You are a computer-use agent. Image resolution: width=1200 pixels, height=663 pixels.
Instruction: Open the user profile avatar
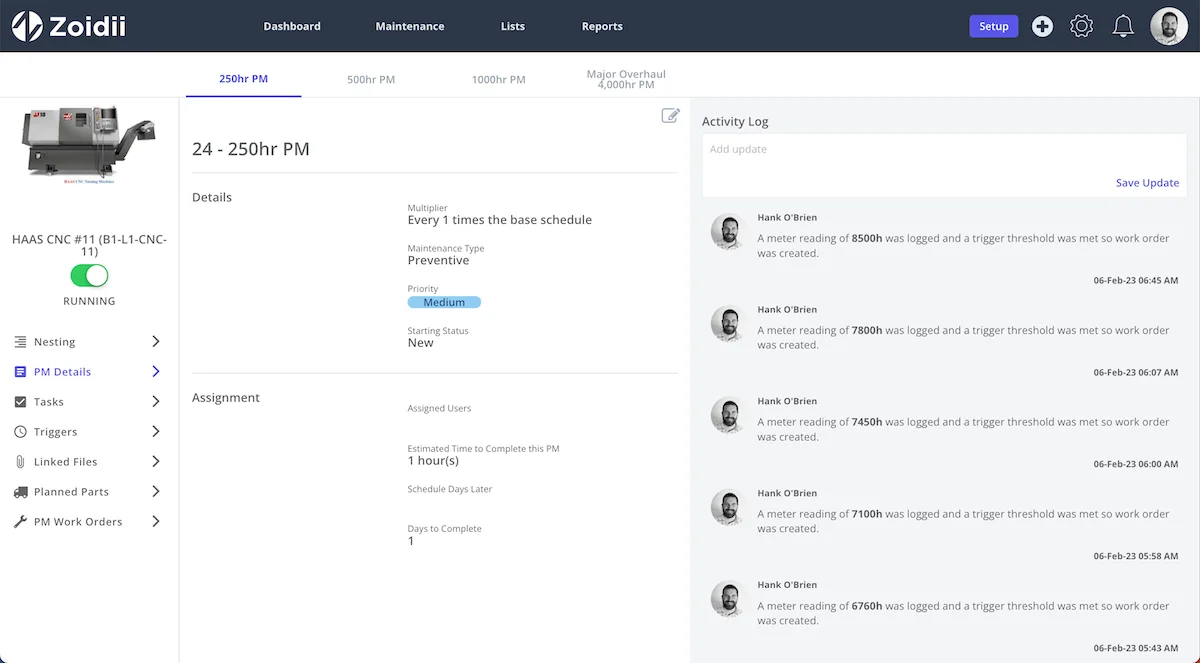click(1169, 27)
